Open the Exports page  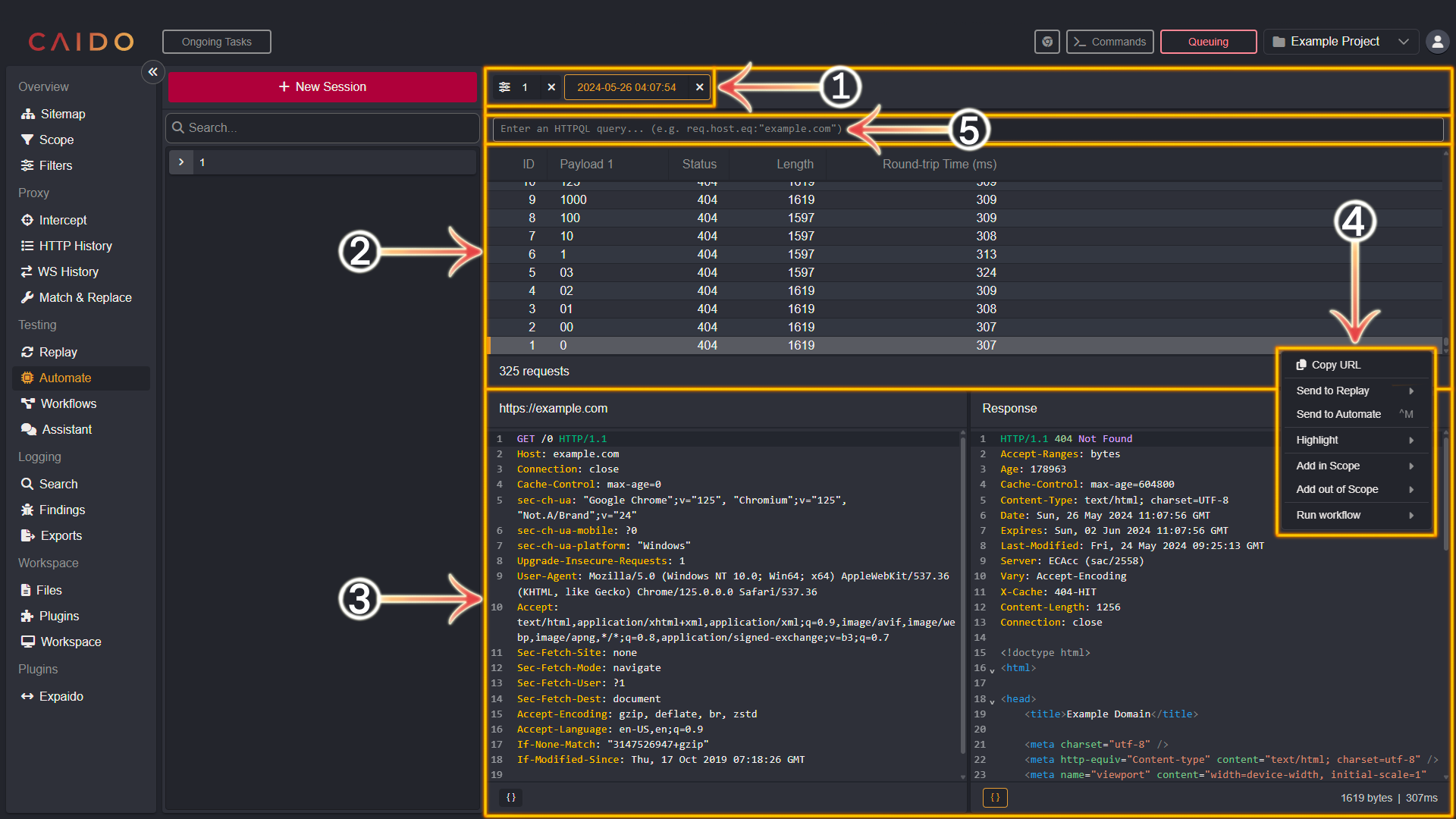pos(52,535)
